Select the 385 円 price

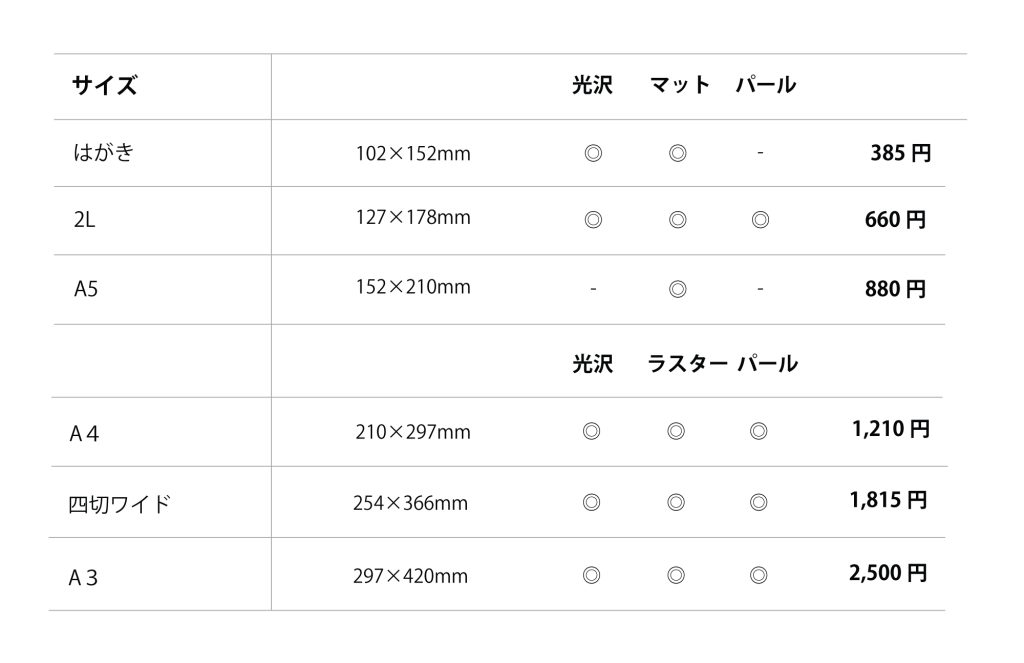point(901,154)
